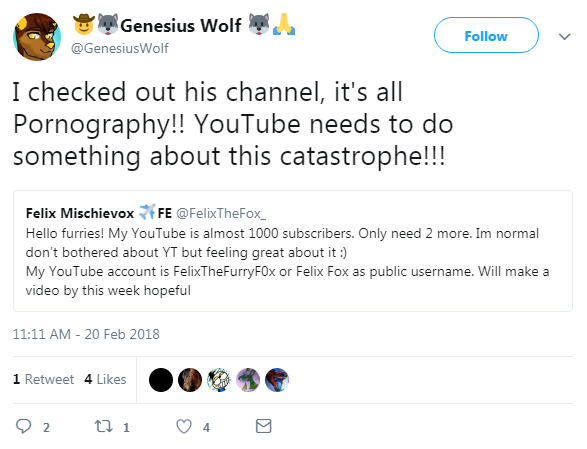
Task: Open the red dragon liker avatar
Action: 277,380
